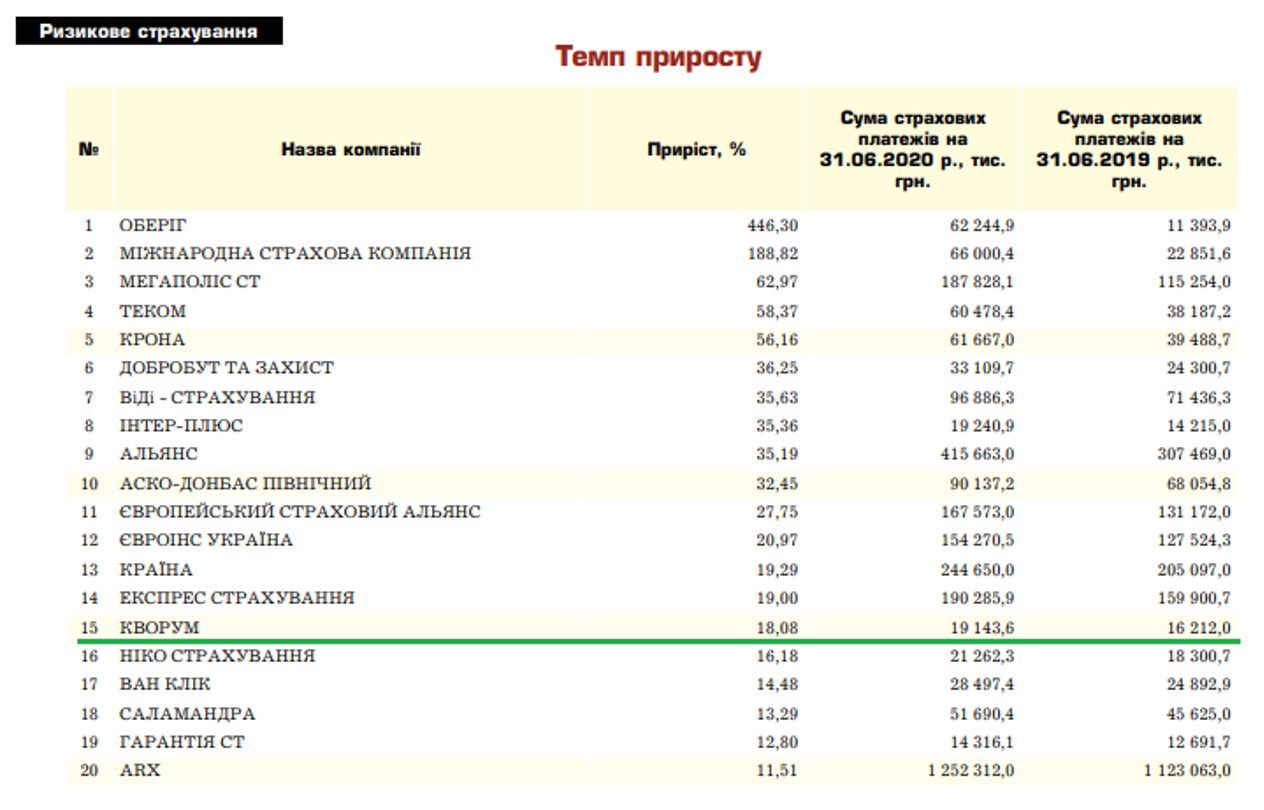Click the 'Ризикове страхування' black label
1264x810 pixels.
148,31
